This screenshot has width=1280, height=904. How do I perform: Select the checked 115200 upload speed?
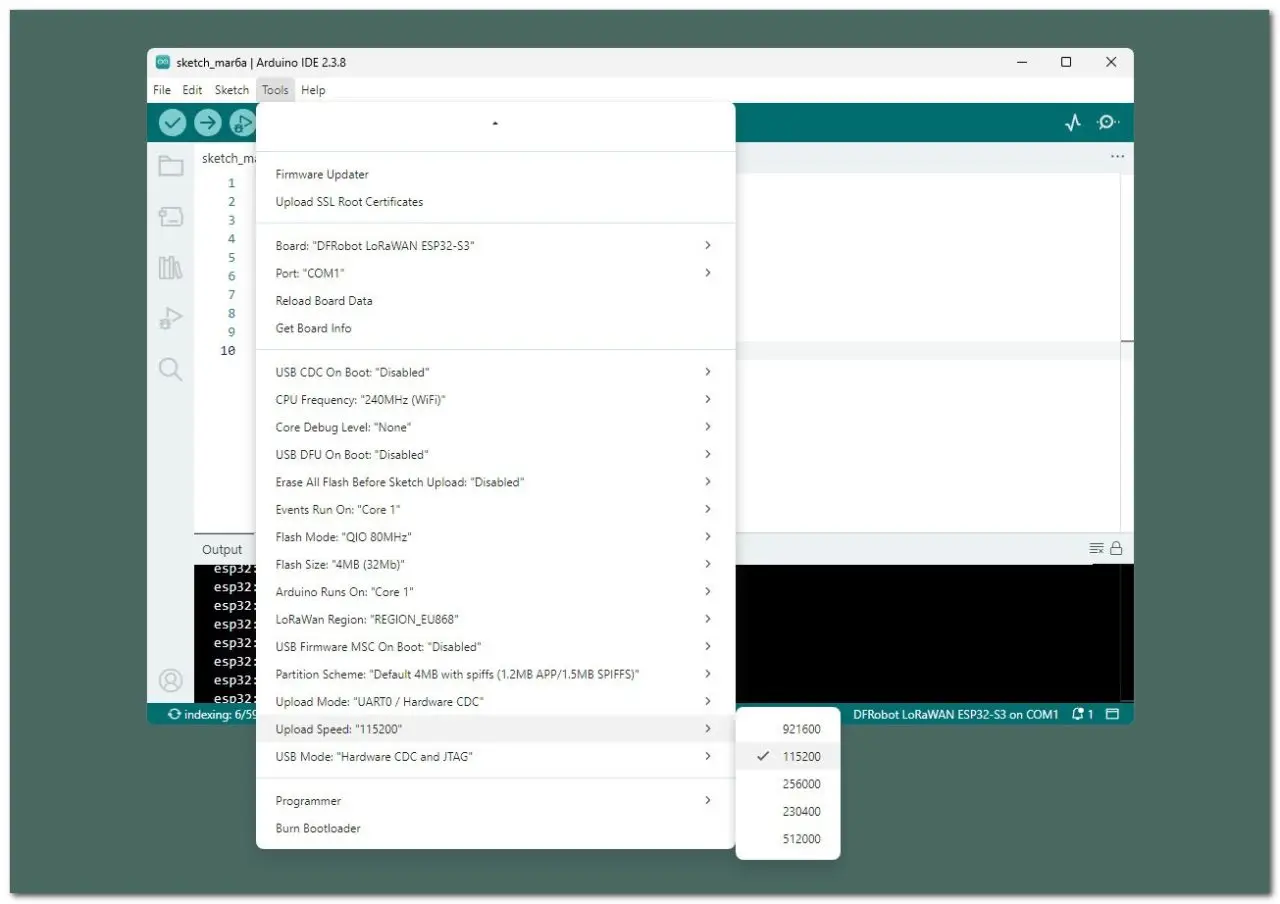pos(788,757)
